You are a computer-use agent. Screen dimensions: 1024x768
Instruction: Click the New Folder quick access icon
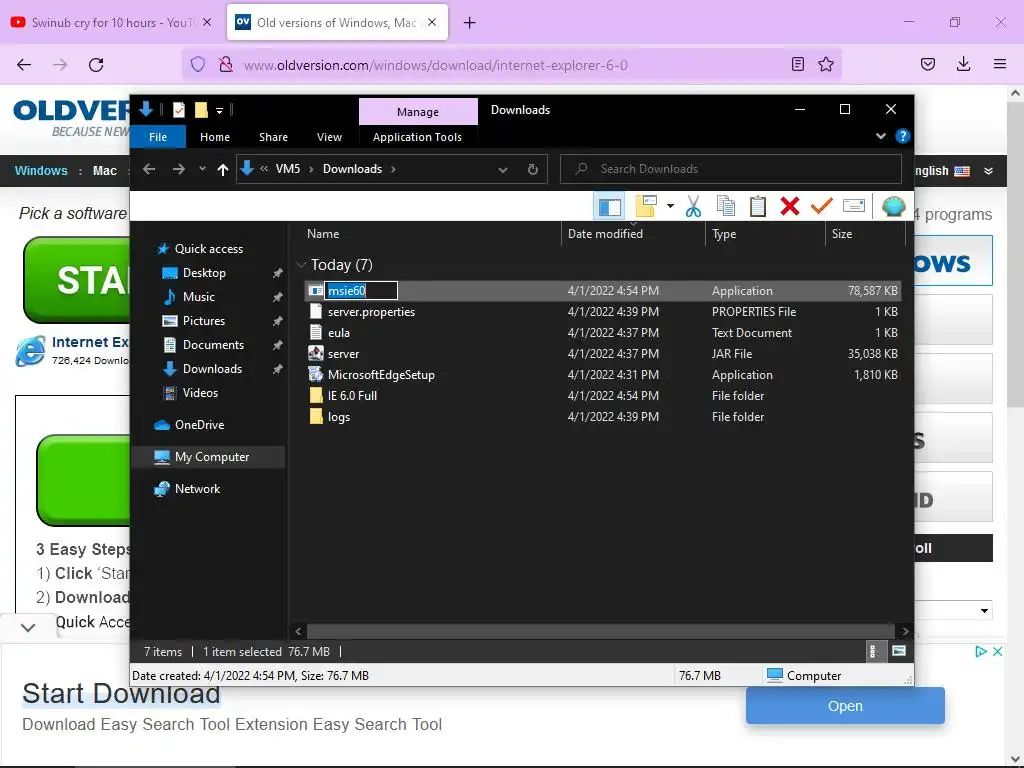pyautogui.click(x=201, y=110)
